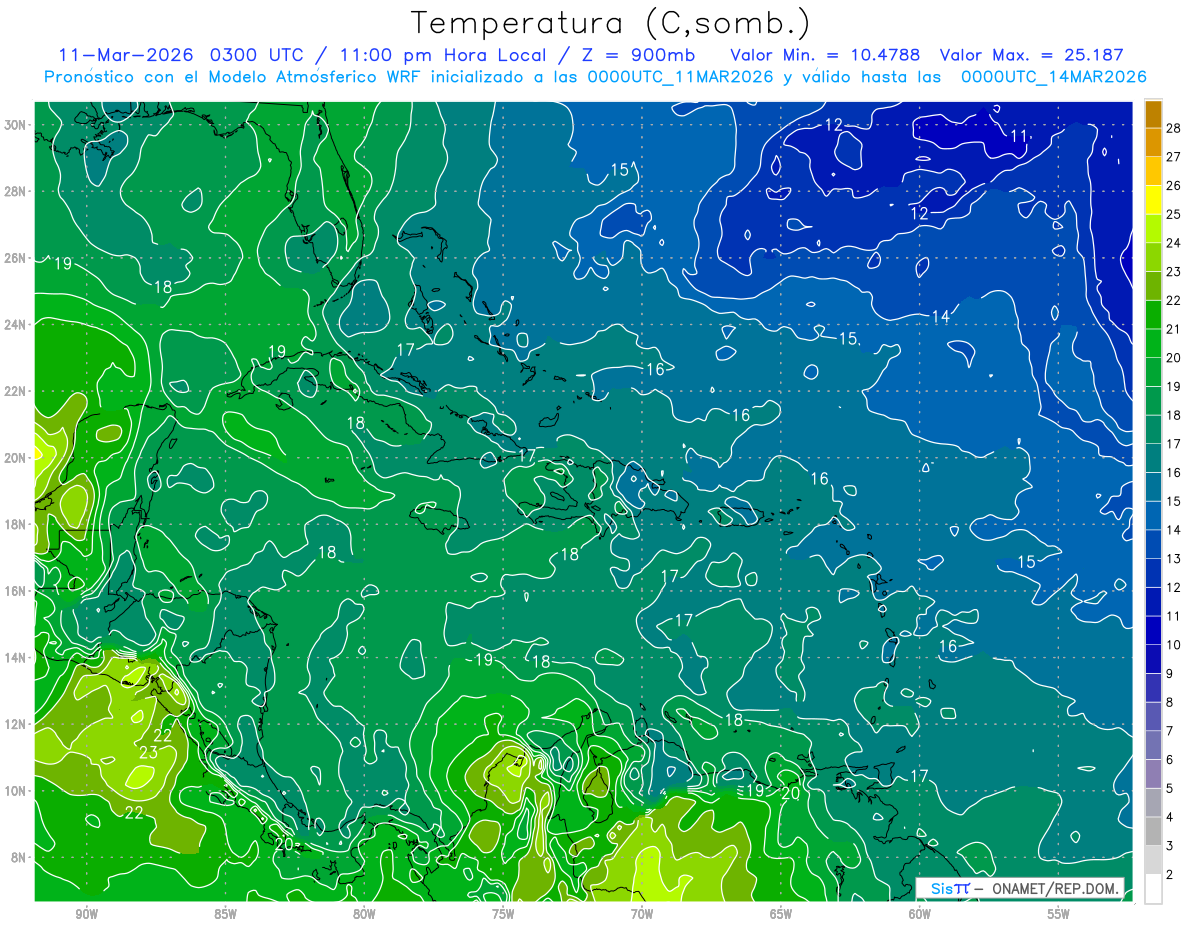Click the title Temperatura (C,somb.)
The width and height of the screenshot is (1200, 927).
click(611, 24)
